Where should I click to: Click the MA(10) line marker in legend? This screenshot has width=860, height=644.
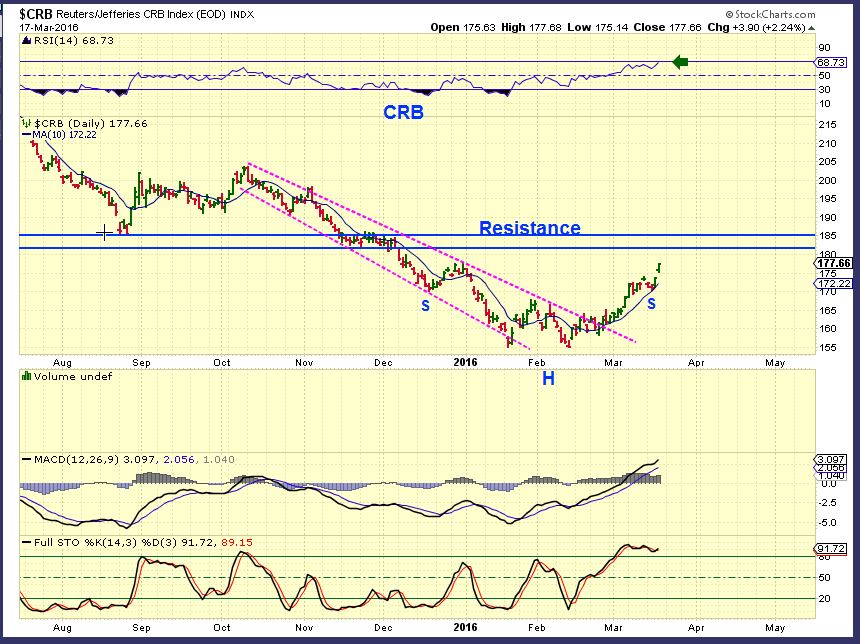(26, 134)
